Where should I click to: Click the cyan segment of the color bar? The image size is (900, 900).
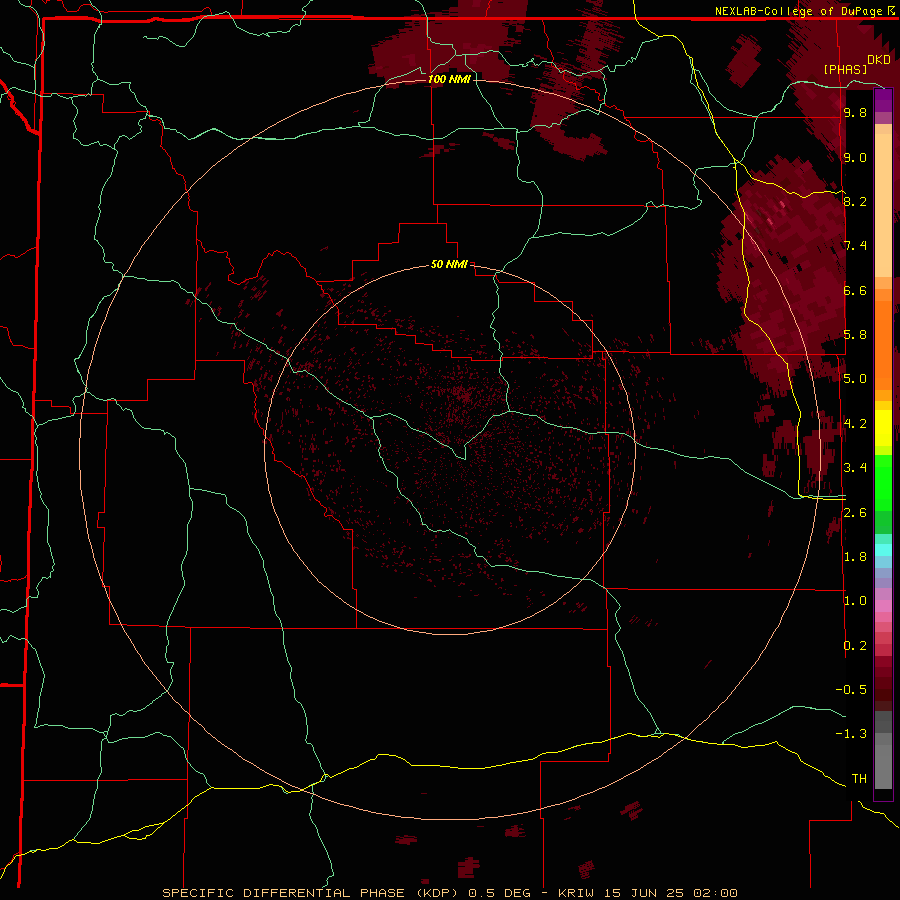tap(883, 550)
